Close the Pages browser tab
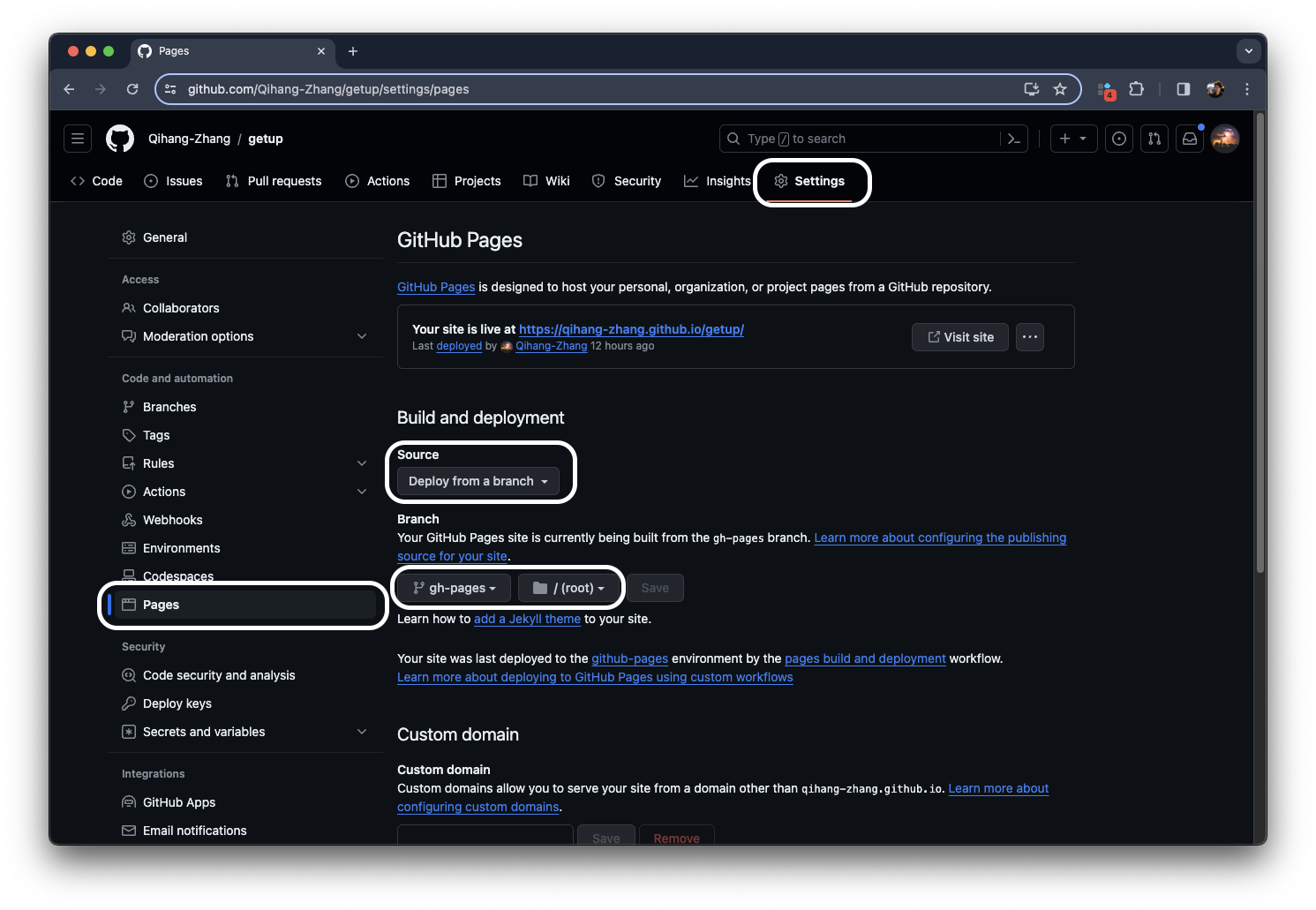This screenshot has height=910, width=1316. point(321,51)
